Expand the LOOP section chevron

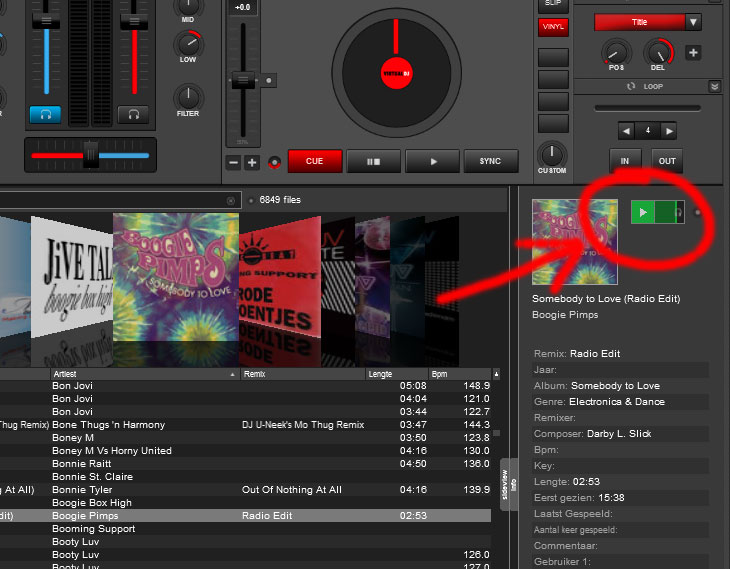(x=715, y=87)
